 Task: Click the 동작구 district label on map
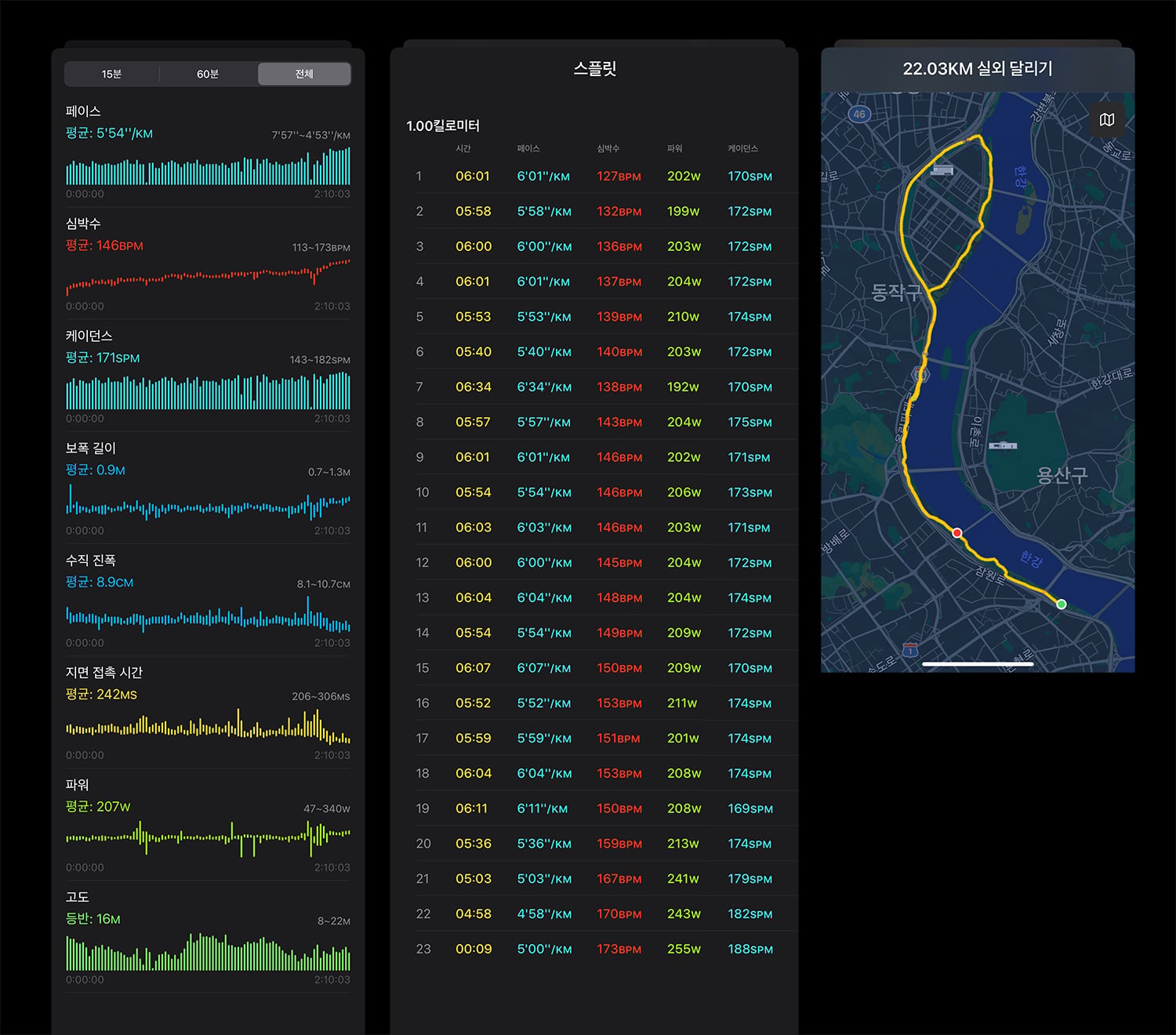coord(896,292)
